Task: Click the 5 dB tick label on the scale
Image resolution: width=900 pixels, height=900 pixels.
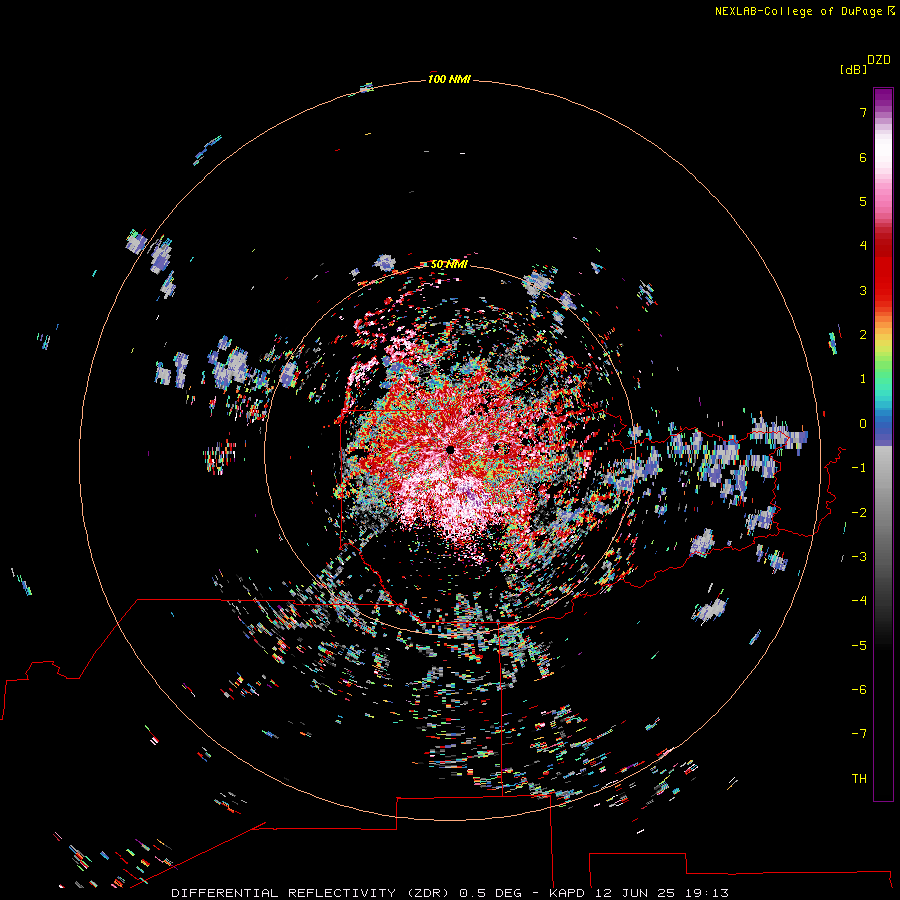Action: (863, 201)
